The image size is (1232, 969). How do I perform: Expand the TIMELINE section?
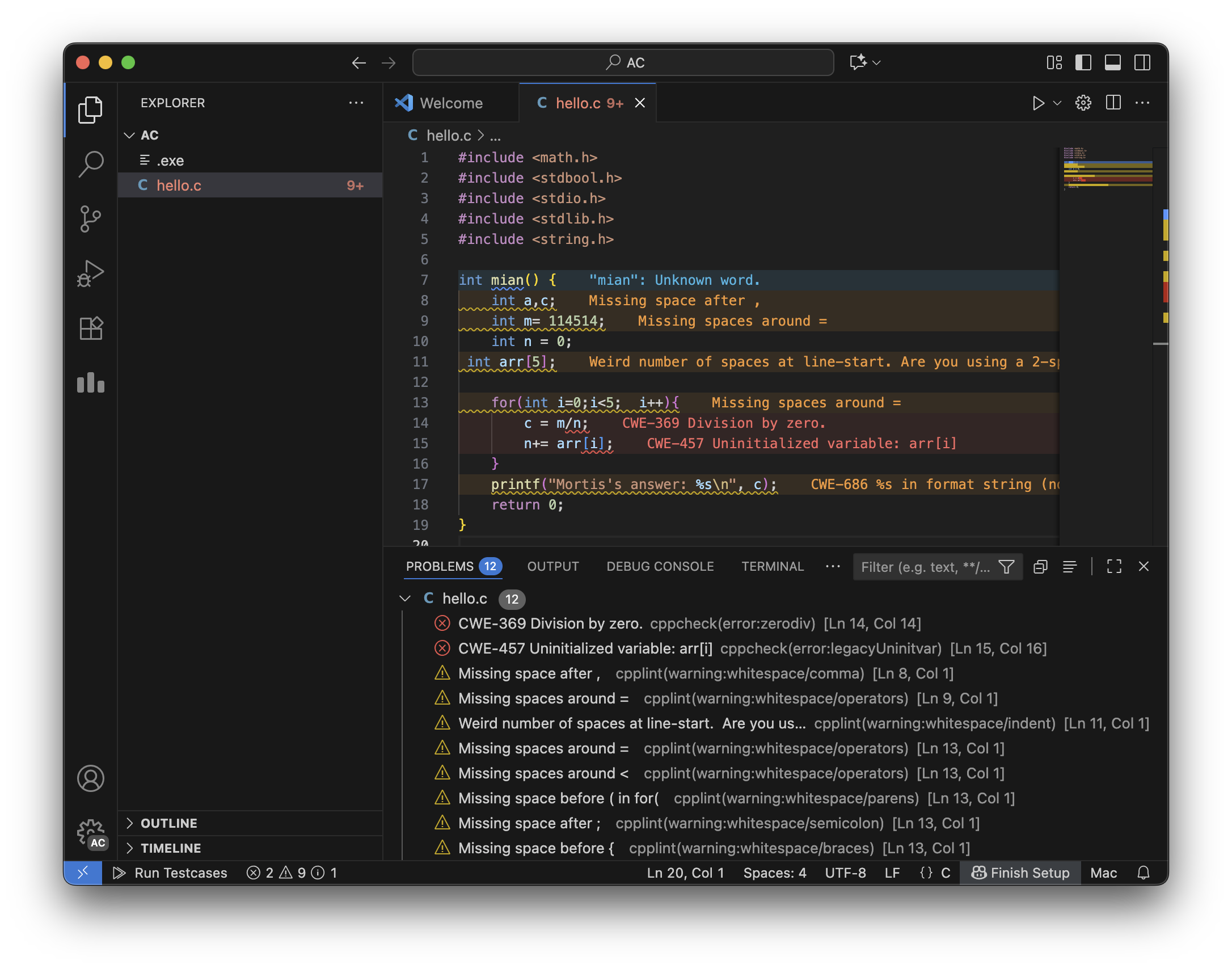click(x=170, y=848)
